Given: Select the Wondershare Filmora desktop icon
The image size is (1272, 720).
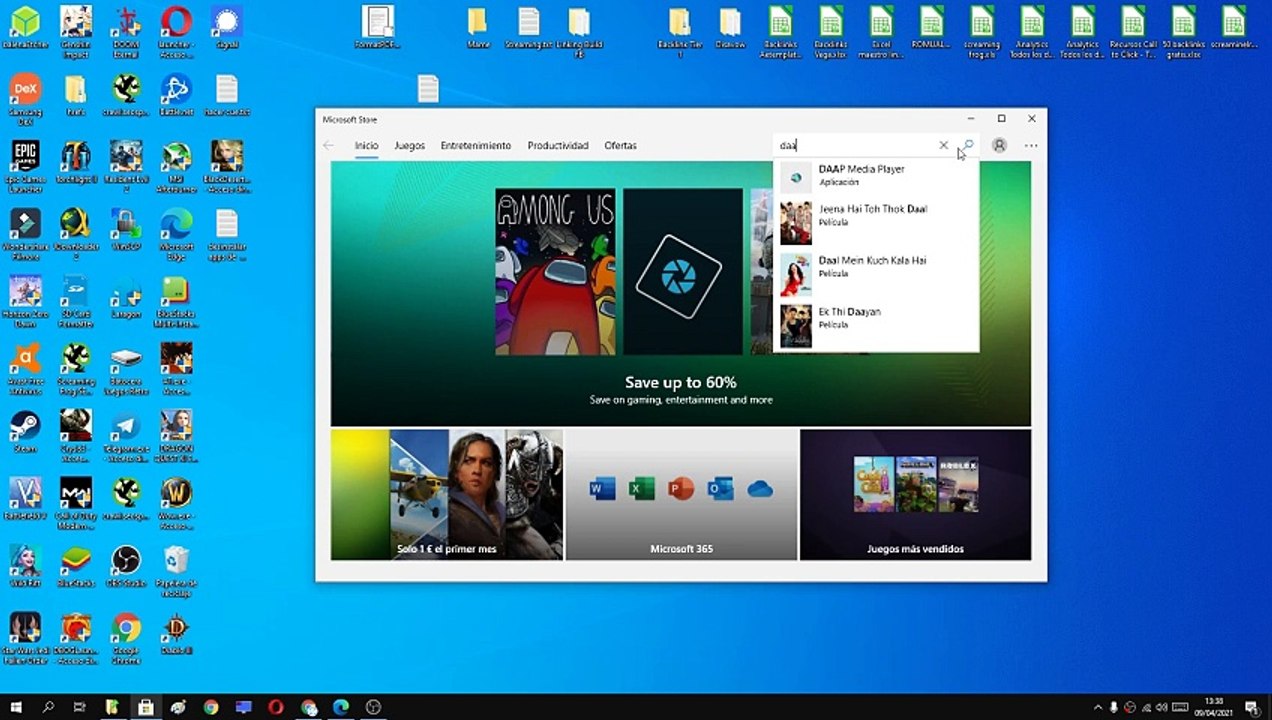Looking at the screenshot, I should 25,234.
